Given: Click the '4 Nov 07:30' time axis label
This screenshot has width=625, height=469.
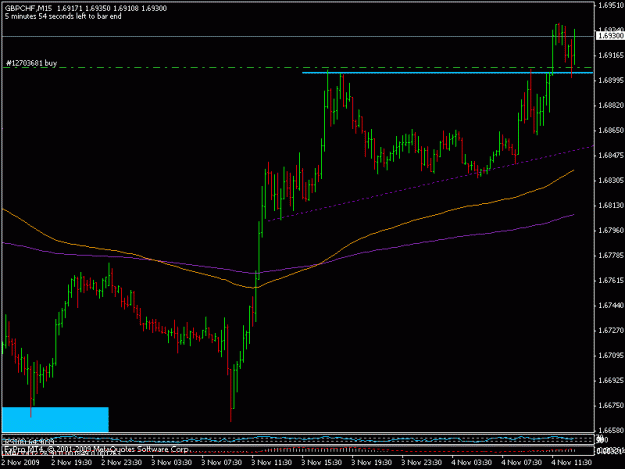Looking at the screenshot, I should pyautogui.click(x=521, y=463).
